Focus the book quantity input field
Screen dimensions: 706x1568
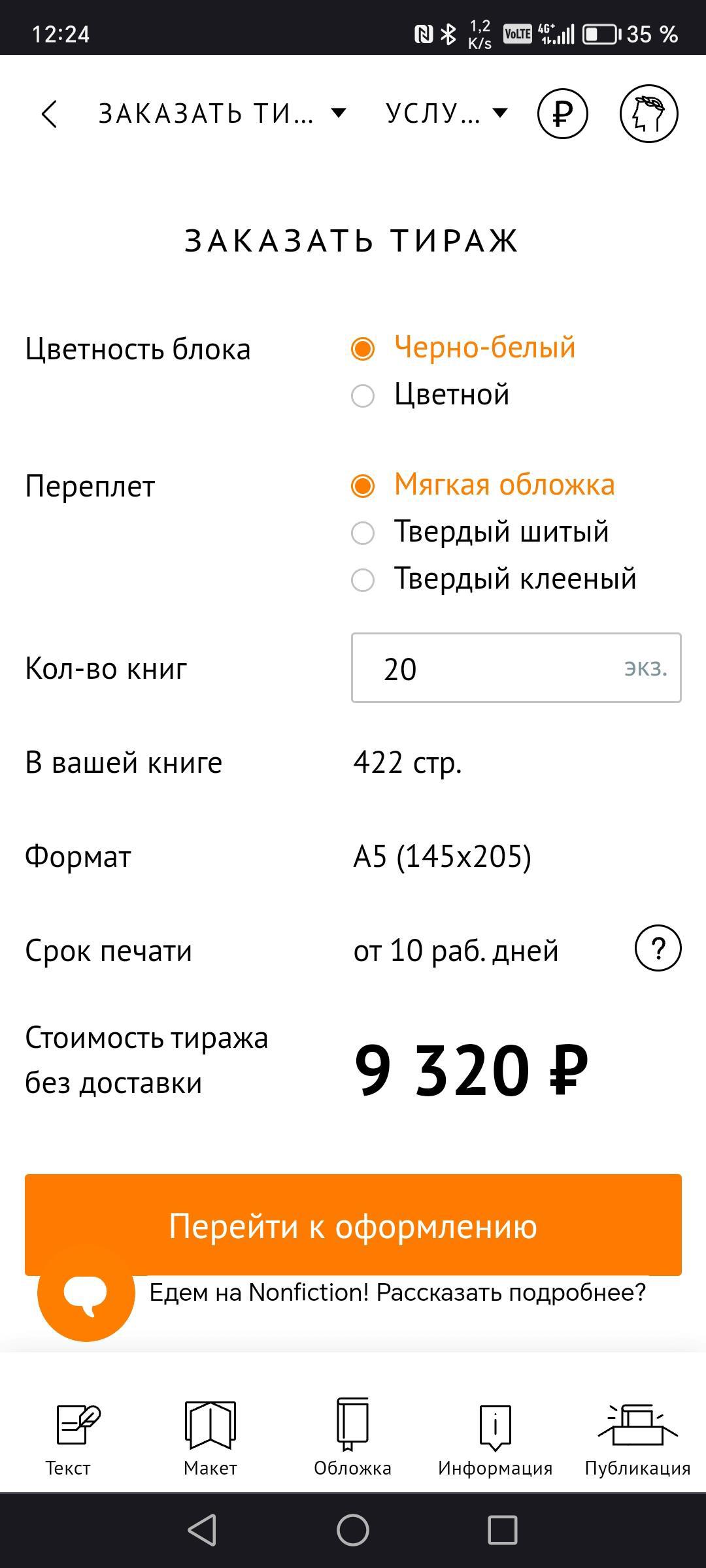coord(497,668)
